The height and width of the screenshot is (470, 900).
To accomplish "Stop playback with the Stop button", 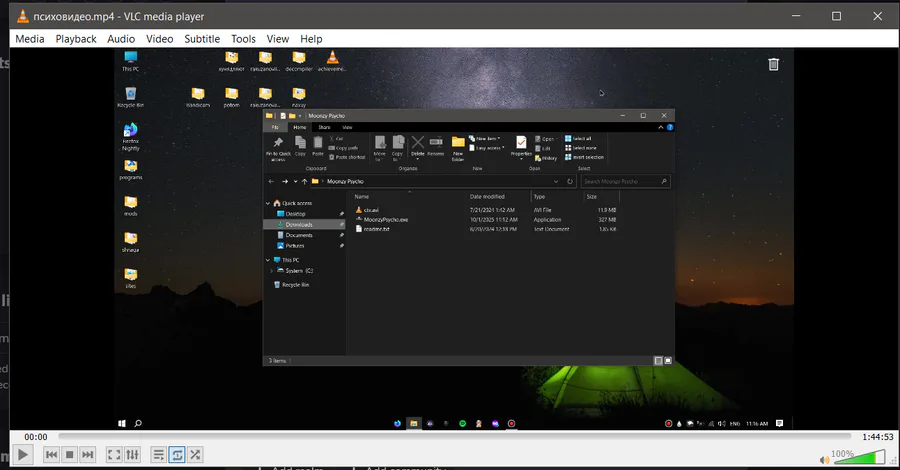I will pyautogui.click(x=69, y=455).
